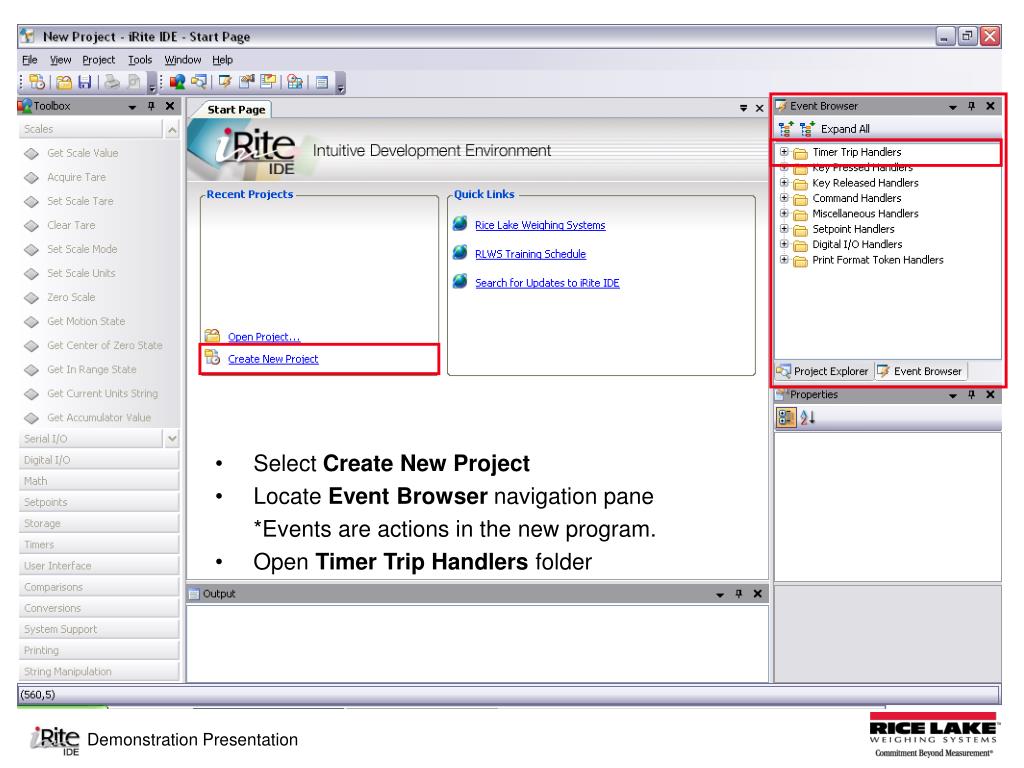Click the Expand All label in Event Browser
The height and width of the screenshot is (768, 1024).
845,129
